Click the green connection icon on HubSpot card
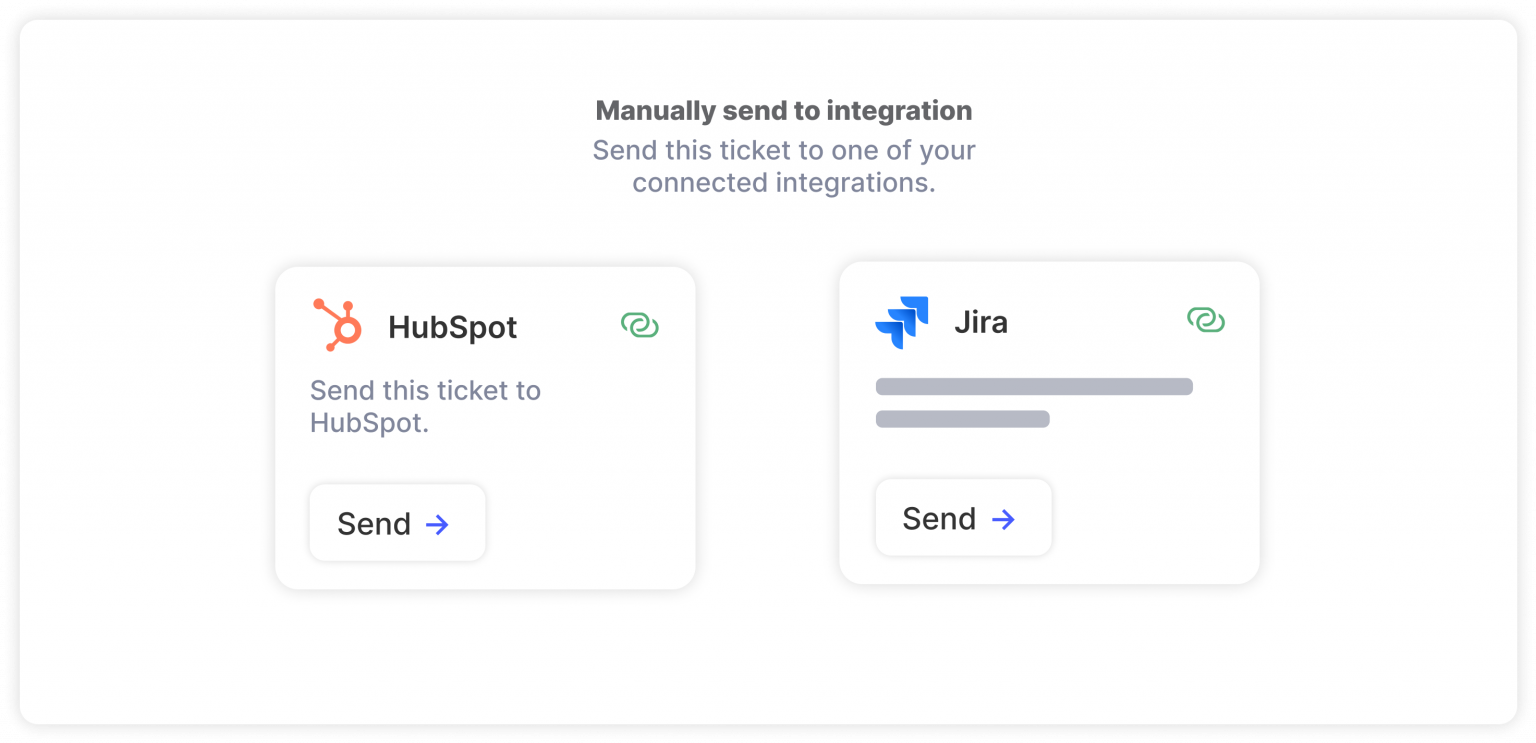The width and height of the screenshot is (1536, 743). point(640,325)
